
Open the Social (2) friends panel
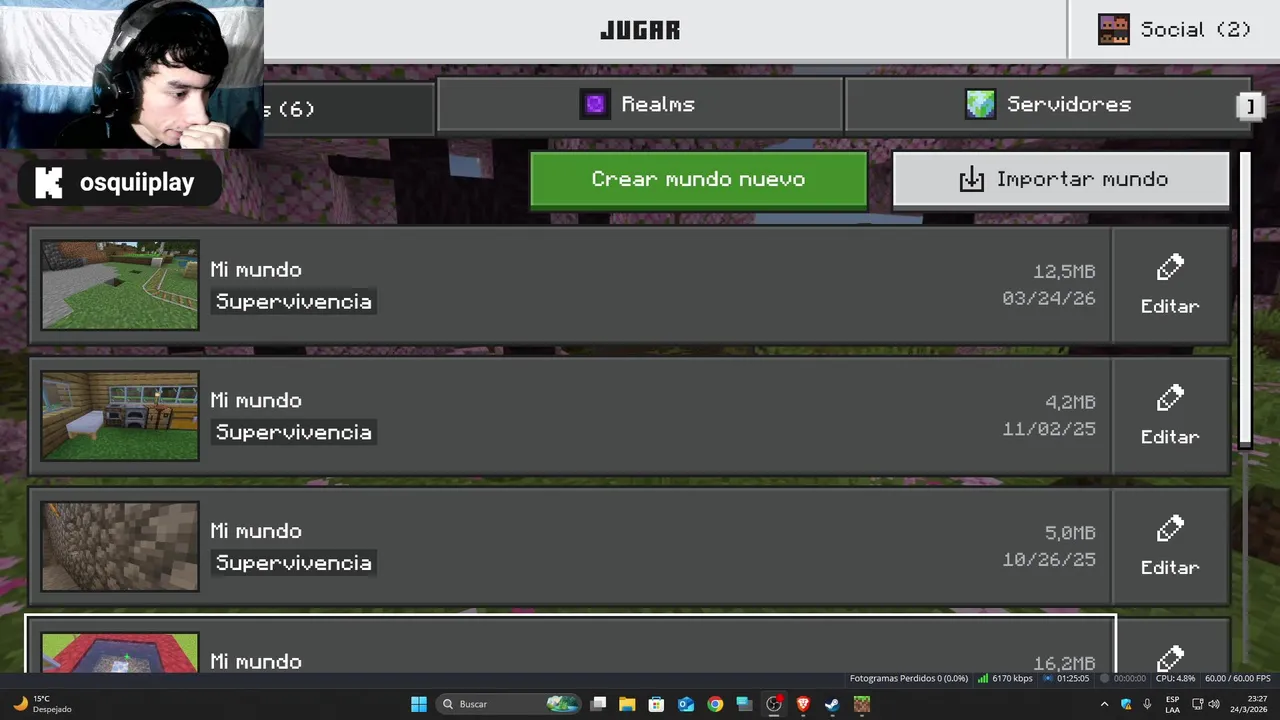click(x=1174, y=30)
